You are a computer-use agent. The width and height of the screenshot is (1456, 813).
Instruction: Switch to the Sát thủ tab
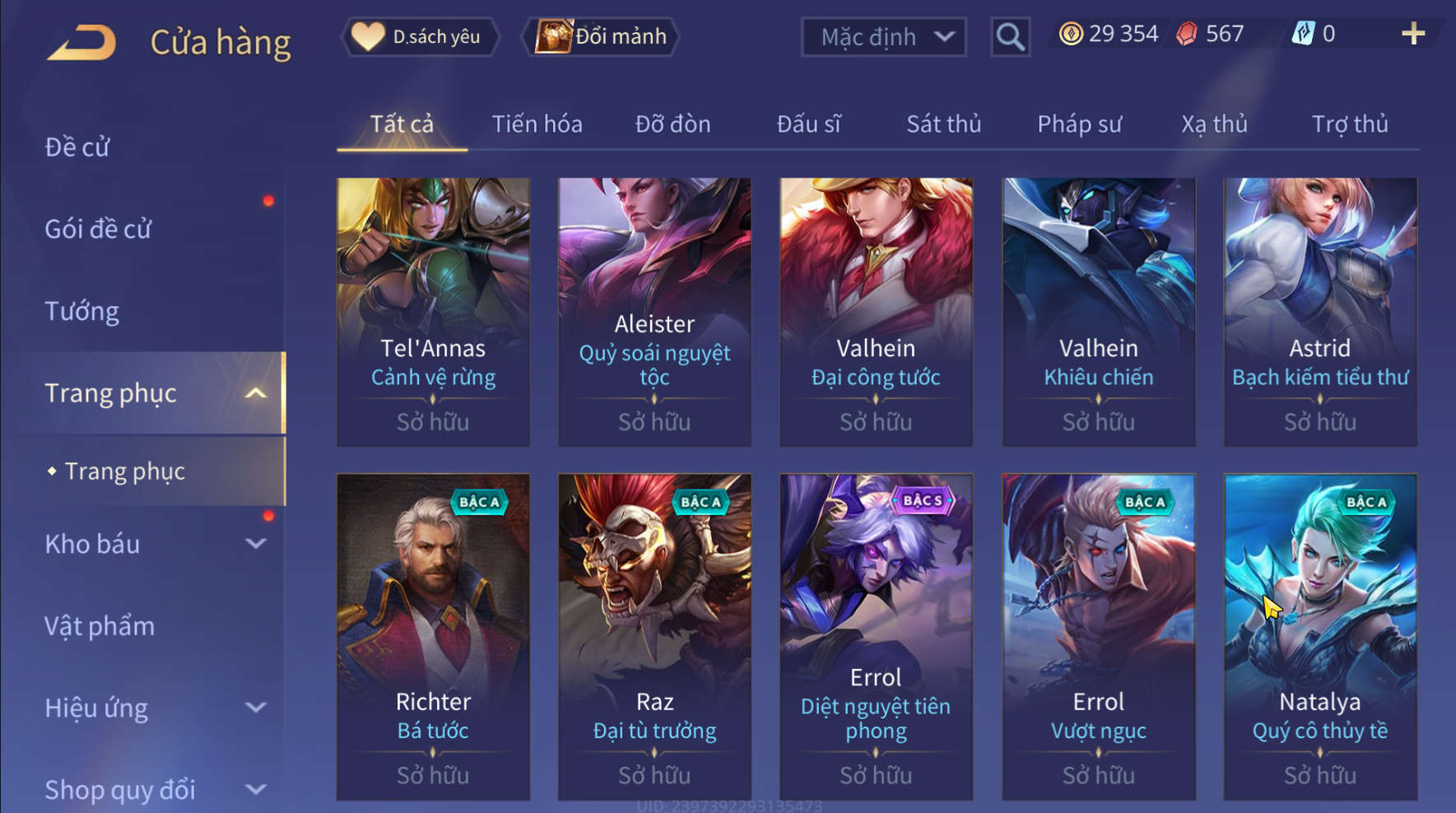[x=943, y=124]
